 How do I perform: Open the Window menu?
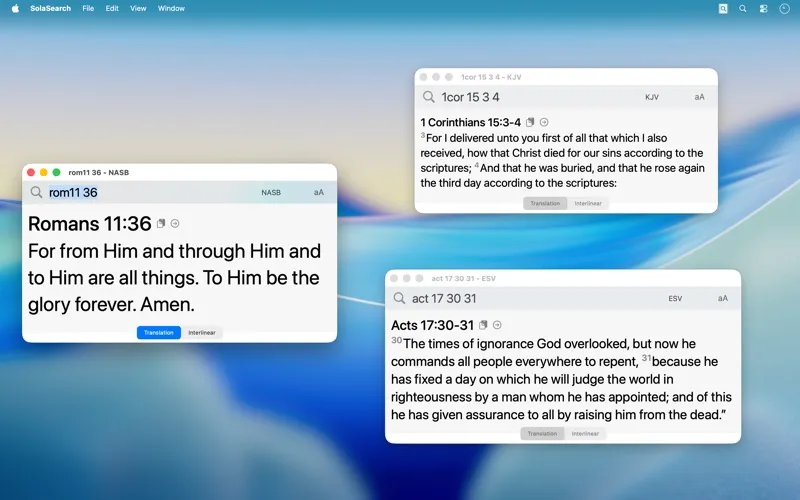[171, 8]
